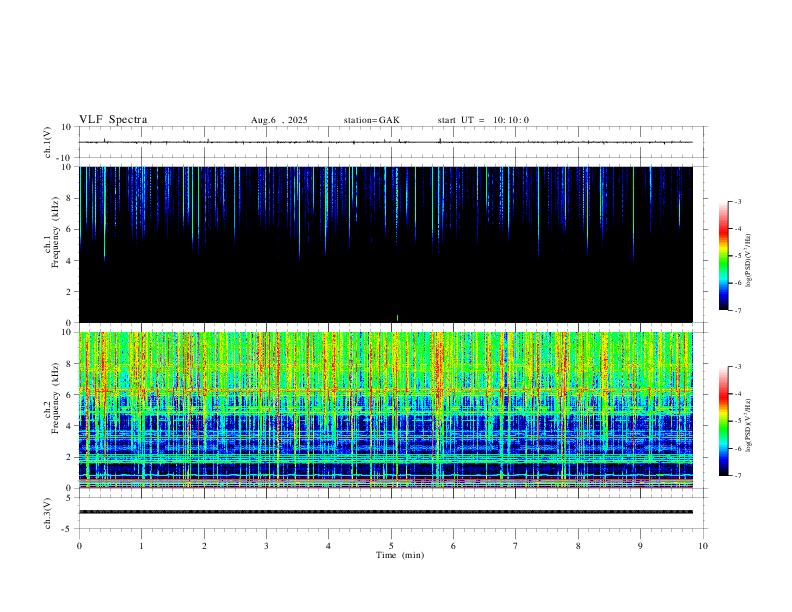Click the "ch.1(V)" waveform axis label
The image size is (792, 612).
coord(48,142)
